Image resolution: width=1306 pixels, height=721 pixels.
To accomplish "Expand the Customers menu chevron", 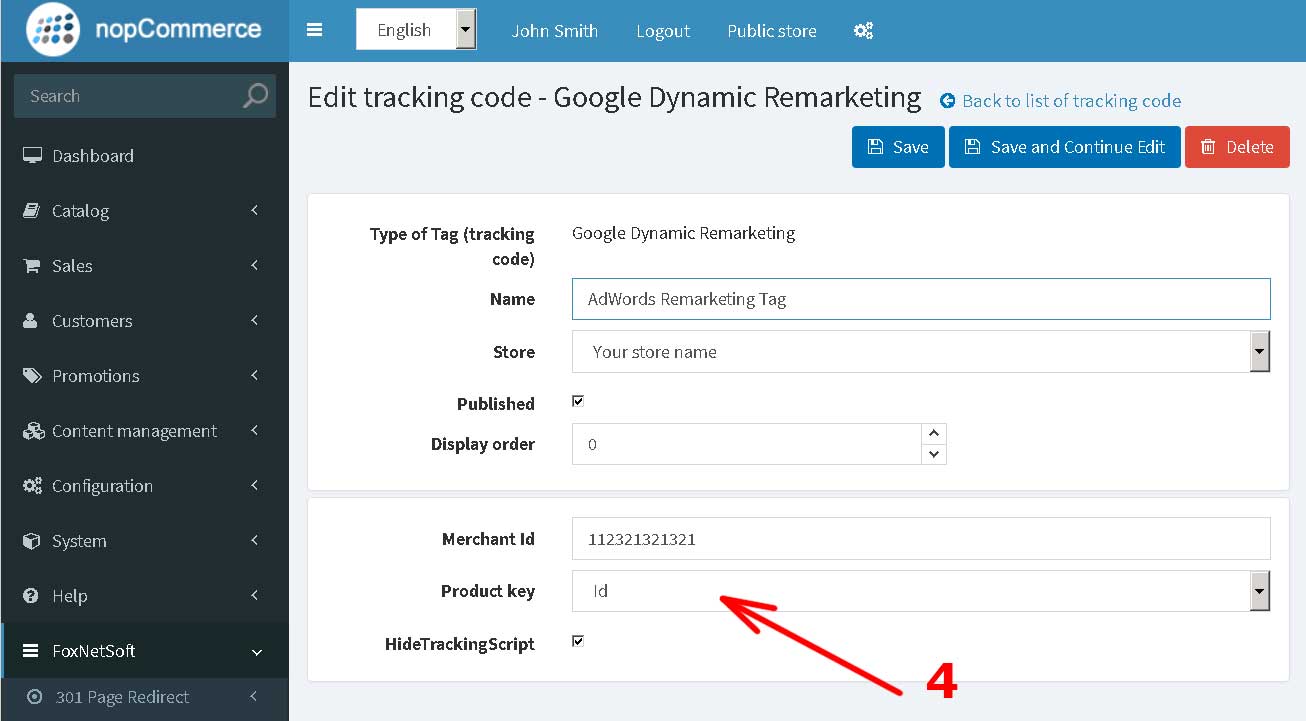I will [255, 320].
